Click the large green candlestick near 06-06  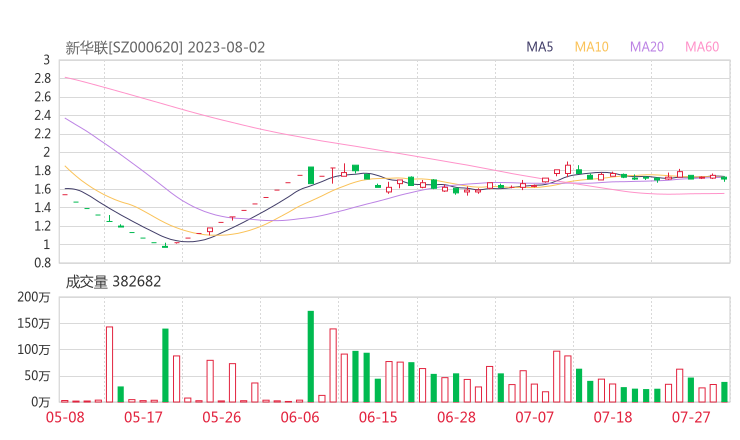[311, 175]
